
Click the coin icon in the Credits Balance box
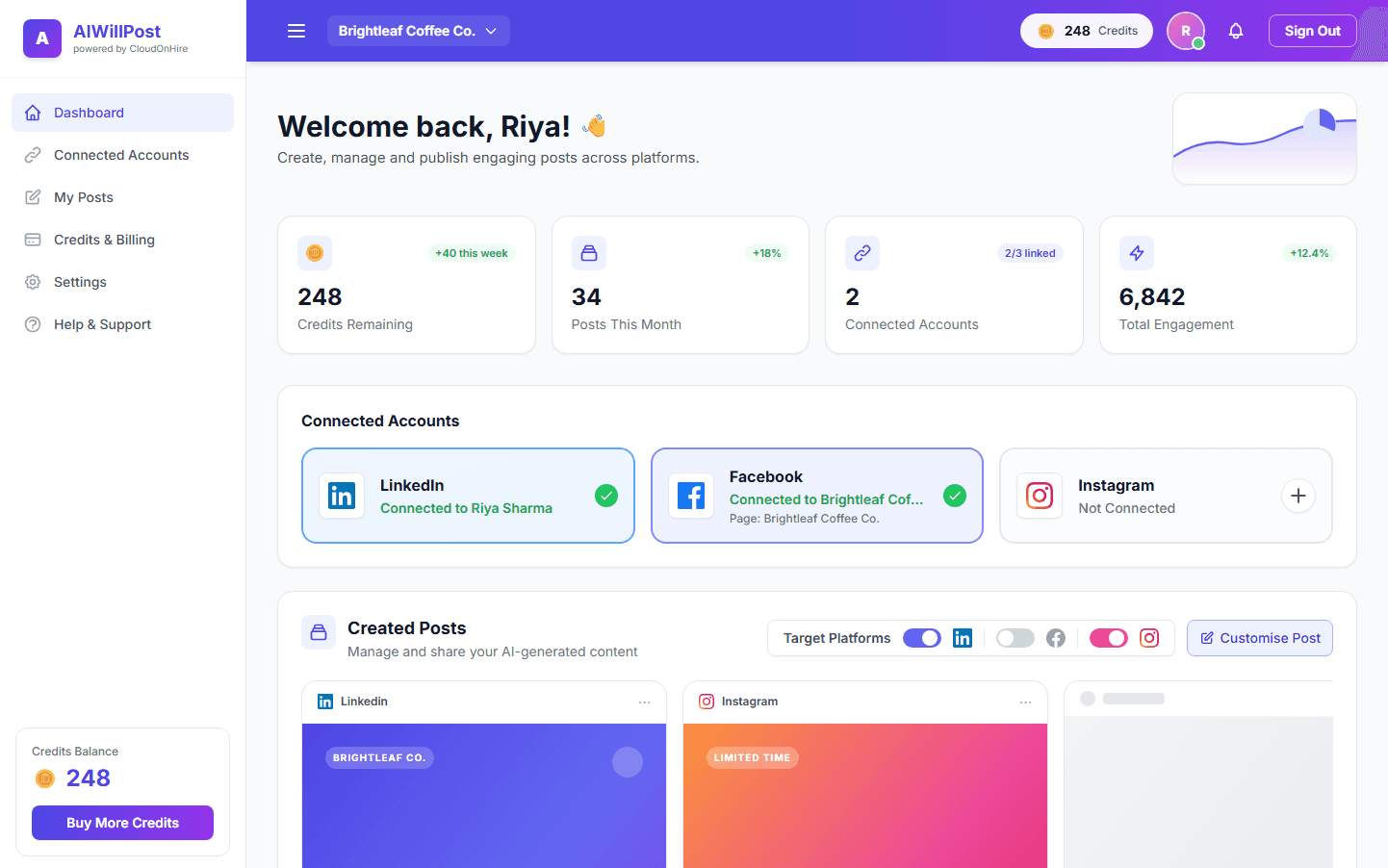[x=45, y=779]
